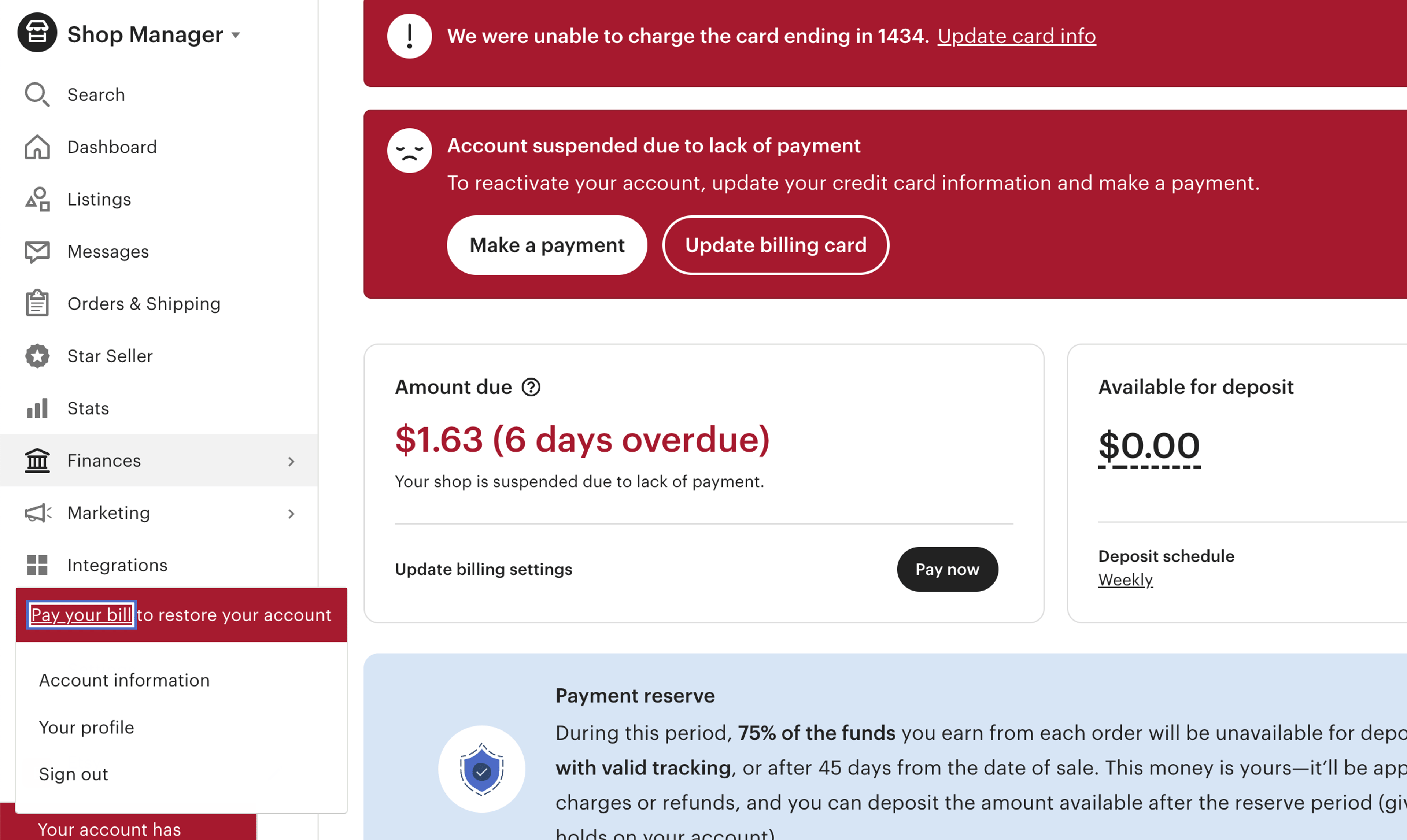Open Star Seller badge icon
This screenshot has height=840, width=1407.
(x=37, y=356)
